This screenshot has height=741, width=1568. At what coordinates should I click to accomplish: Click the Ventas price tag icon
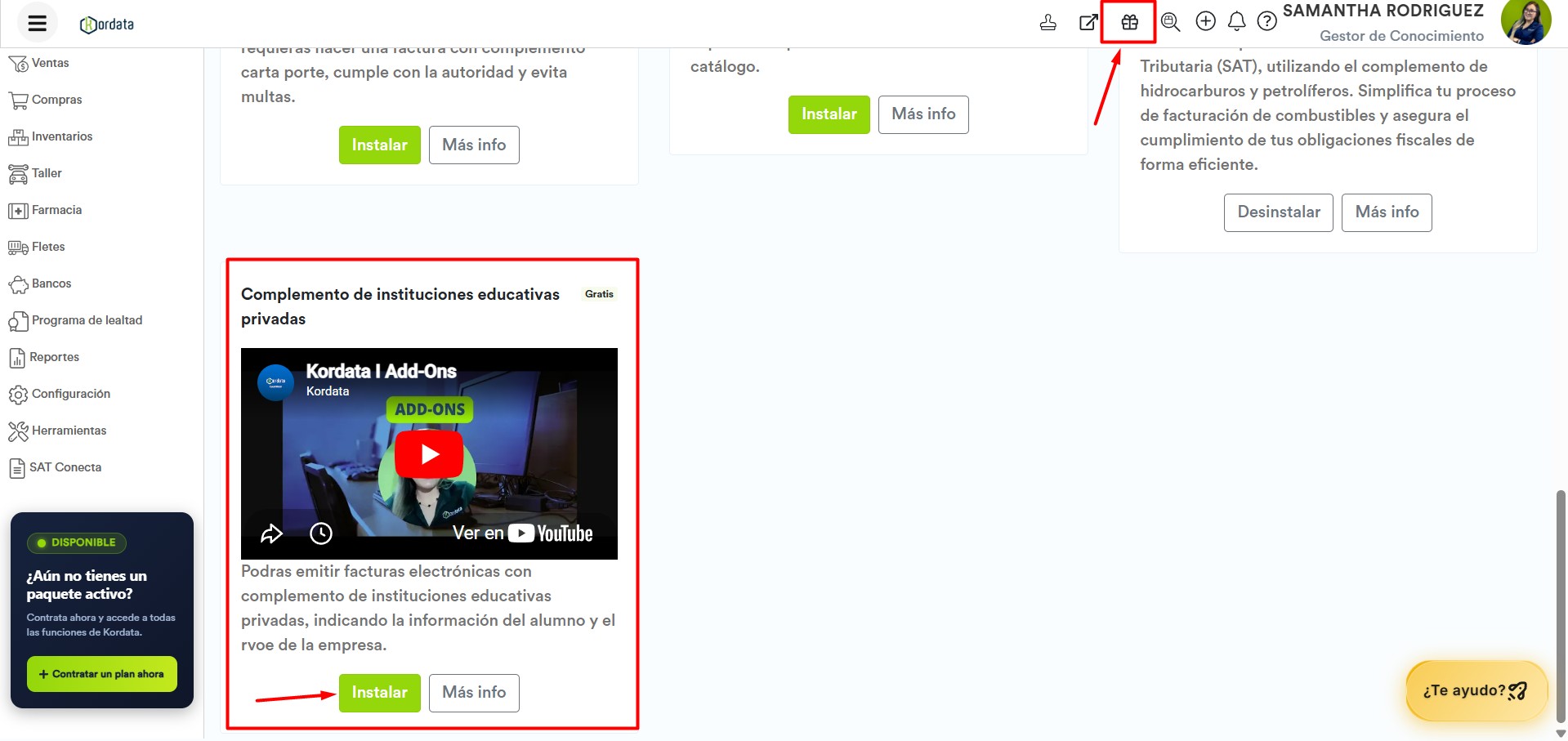click(x=18, y=64)
